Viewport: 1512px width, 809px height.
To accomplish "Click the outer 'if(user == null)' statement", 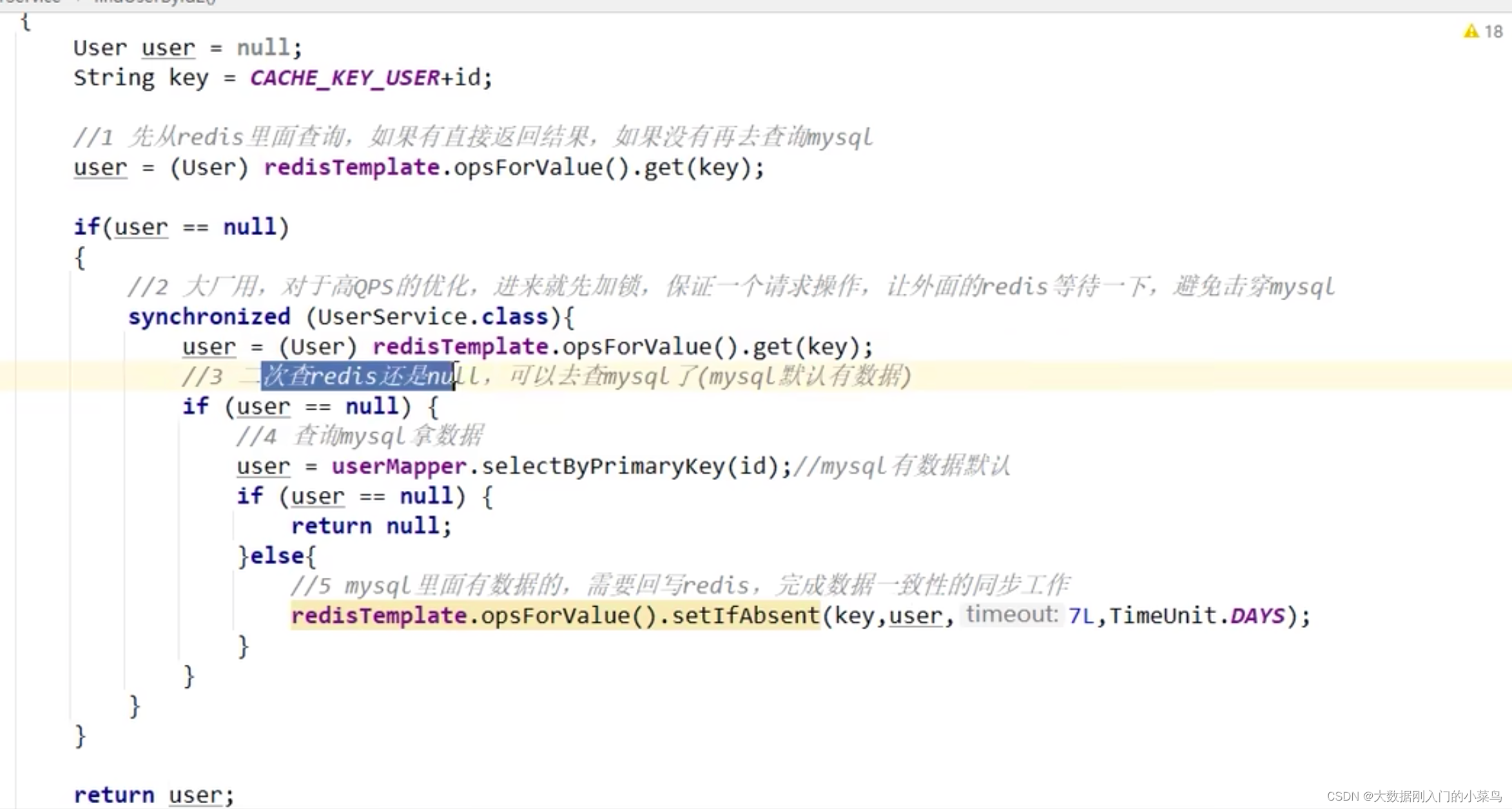I will click(181, 227).
